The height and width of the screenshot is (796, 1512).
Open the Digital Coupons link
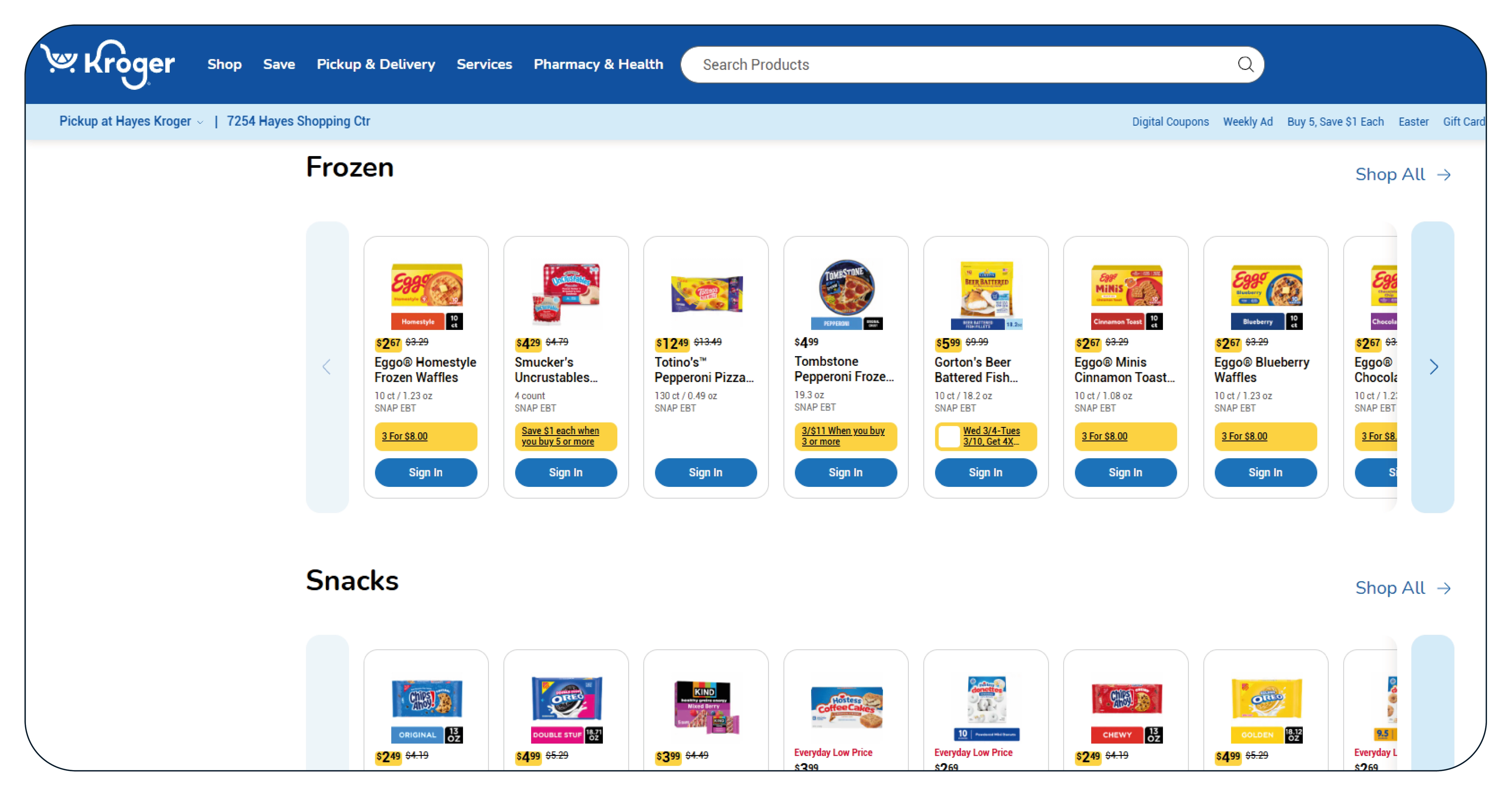[x=1170, y=122]
